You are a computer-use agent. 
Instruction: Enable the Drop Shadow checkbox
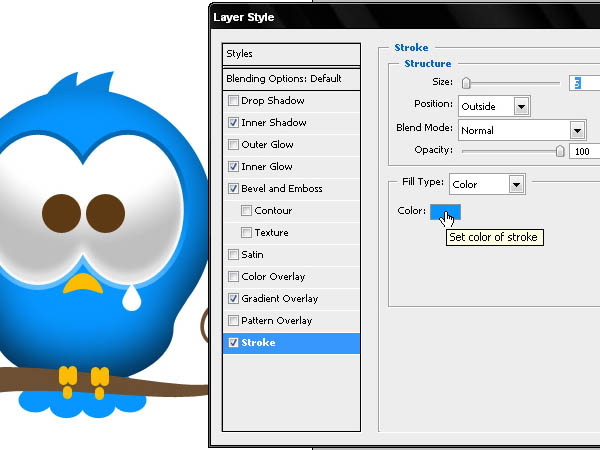233,101
